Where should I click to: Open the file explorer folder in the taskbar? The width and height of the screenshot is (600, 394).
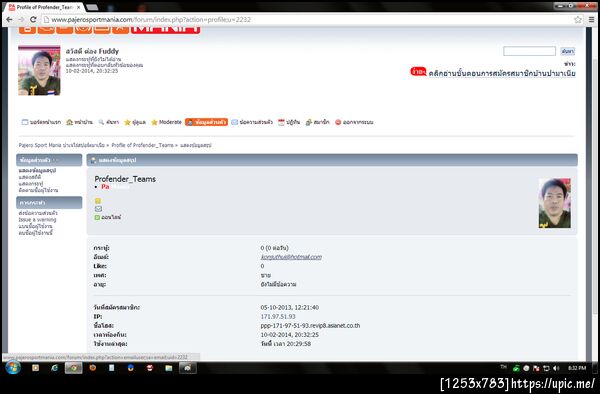click(x=169, y=368)
